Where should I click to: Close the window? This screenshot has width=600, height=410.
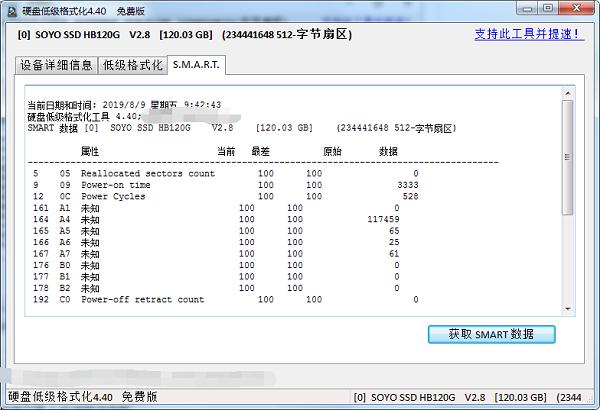tap(577, 8)
